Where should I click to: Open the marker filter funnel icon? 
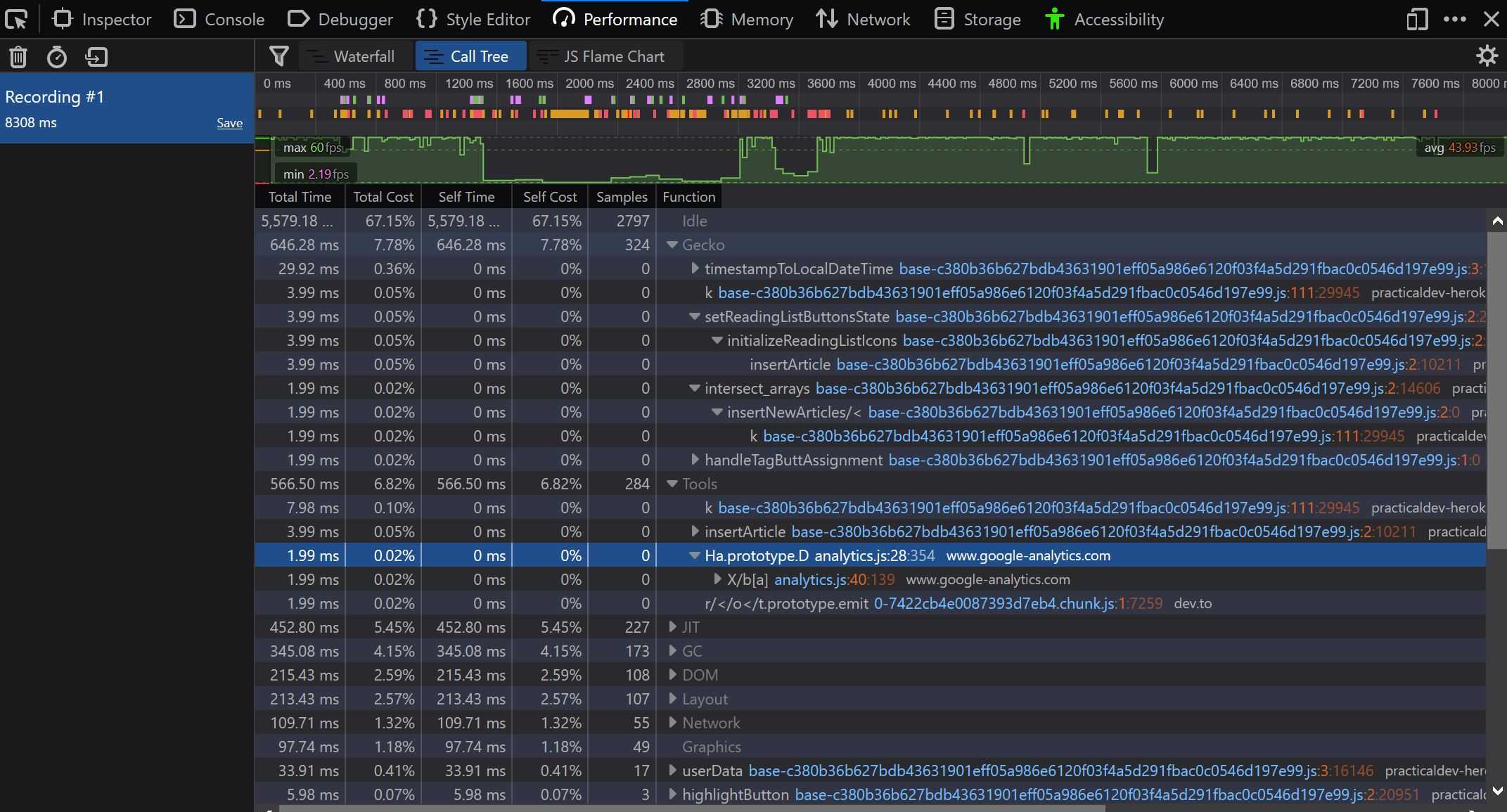278,56
